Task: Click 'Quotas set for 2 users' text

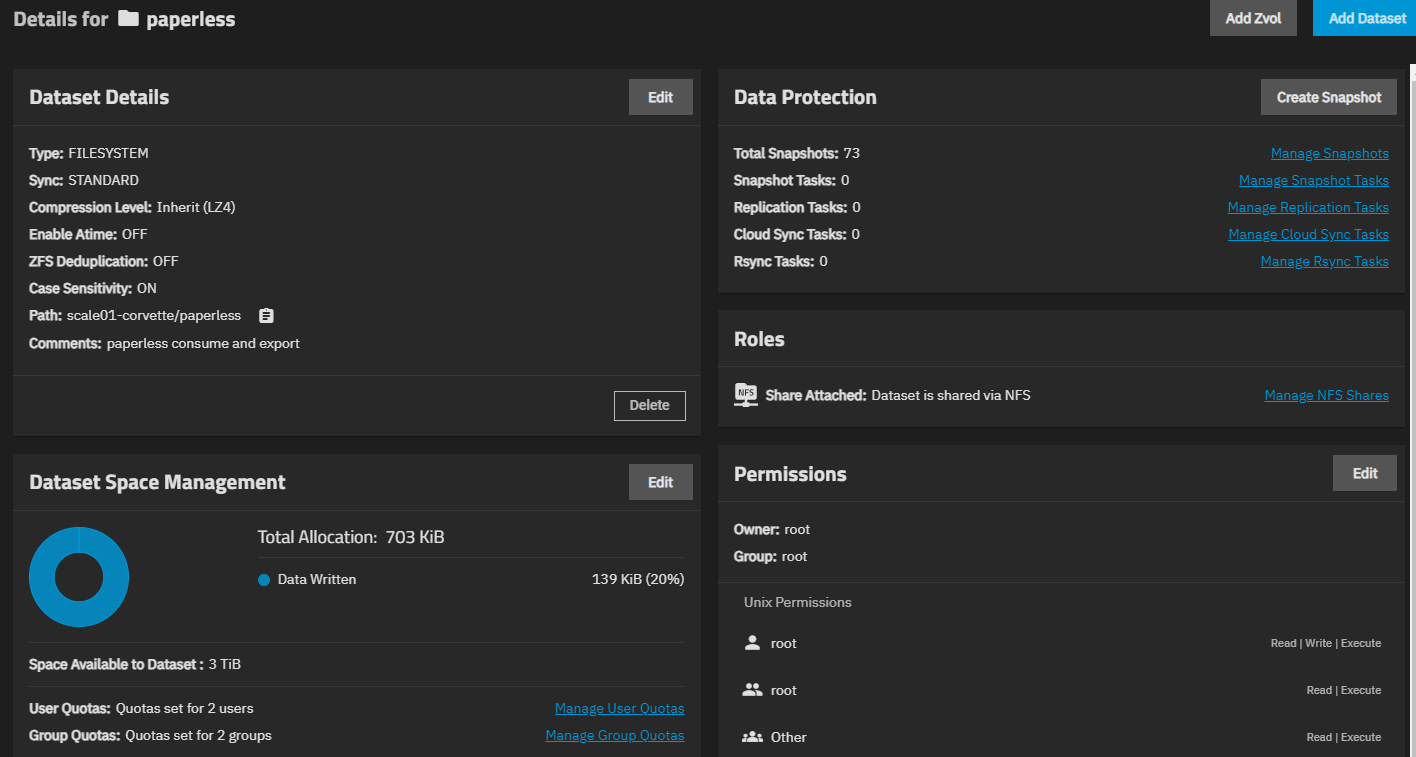Action: (185, 708)
